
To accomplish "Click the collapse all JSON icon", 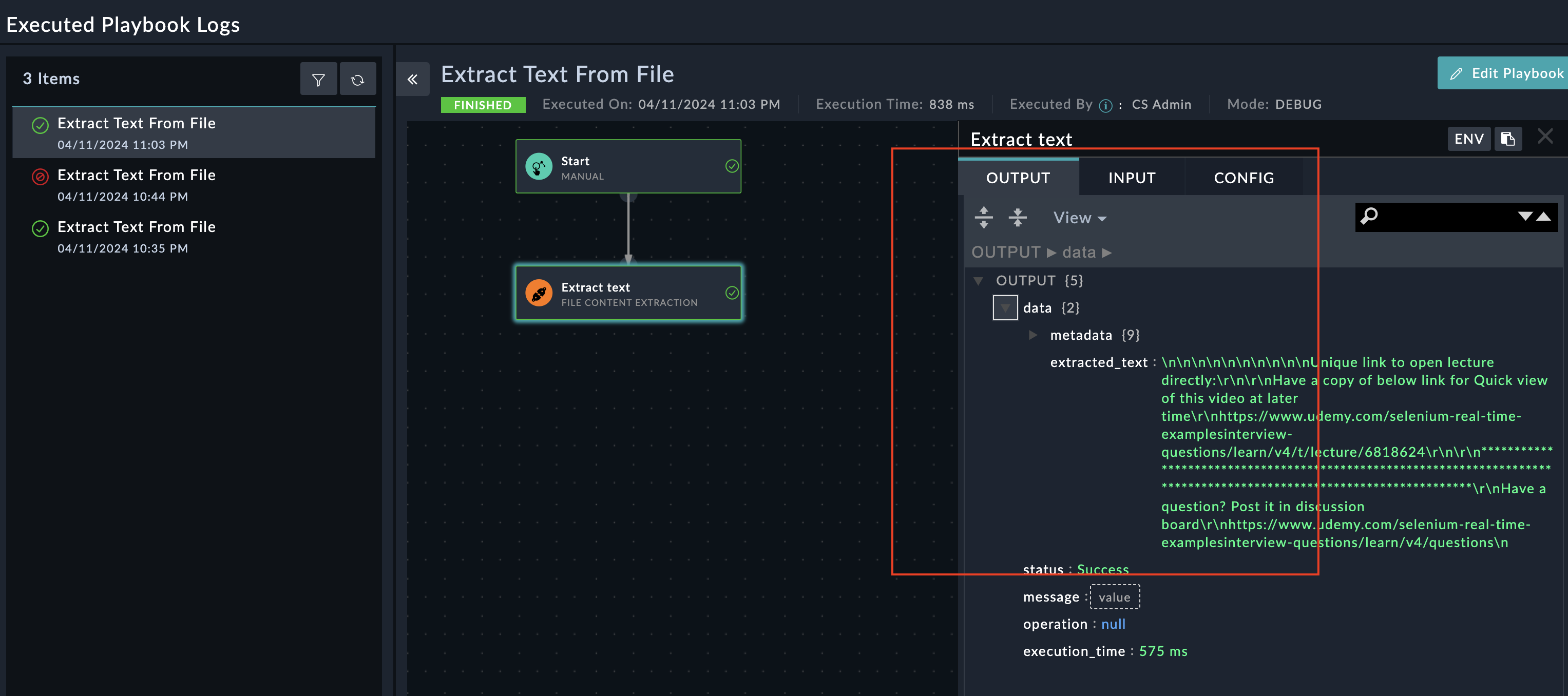I will coord(1017,217).
